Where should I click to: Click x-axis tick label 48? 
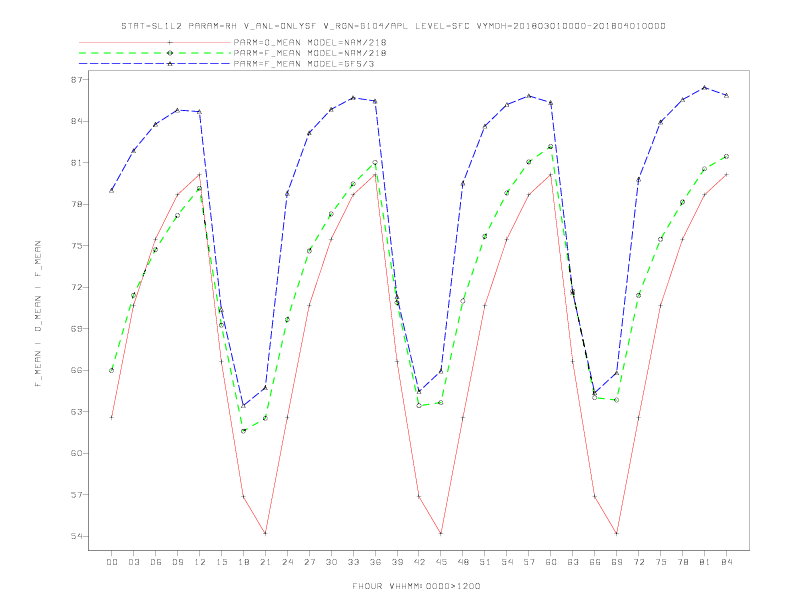[463, 562]
